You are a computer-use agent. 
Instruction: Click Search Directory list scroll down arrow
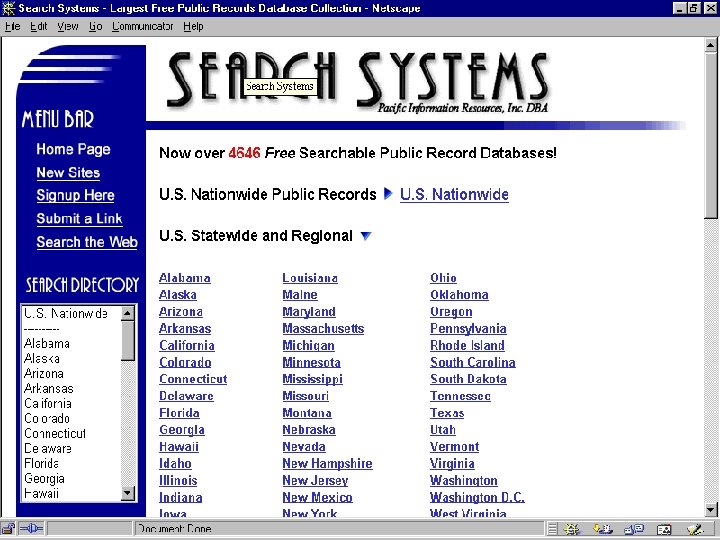coord(128,493)
